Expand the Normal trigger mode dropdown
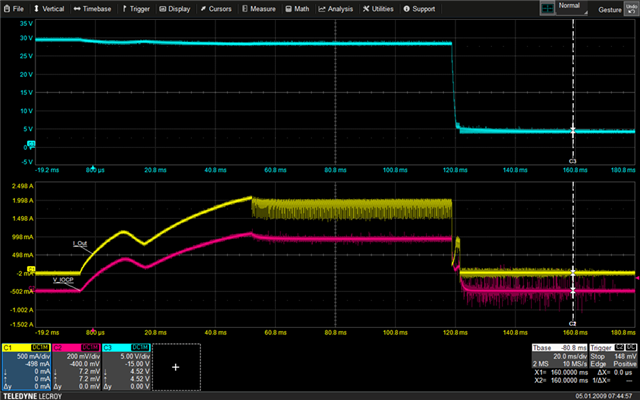 coord(572,8)
